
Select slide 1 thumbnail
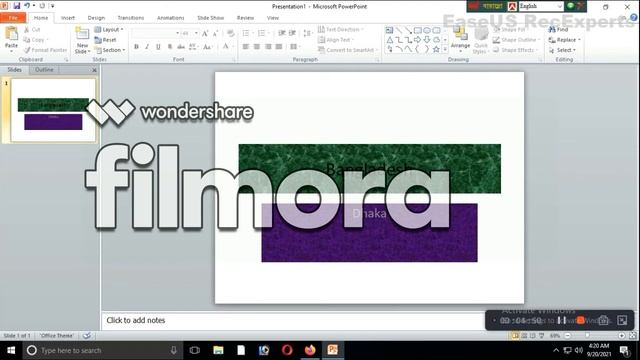[x=53, y=110]
